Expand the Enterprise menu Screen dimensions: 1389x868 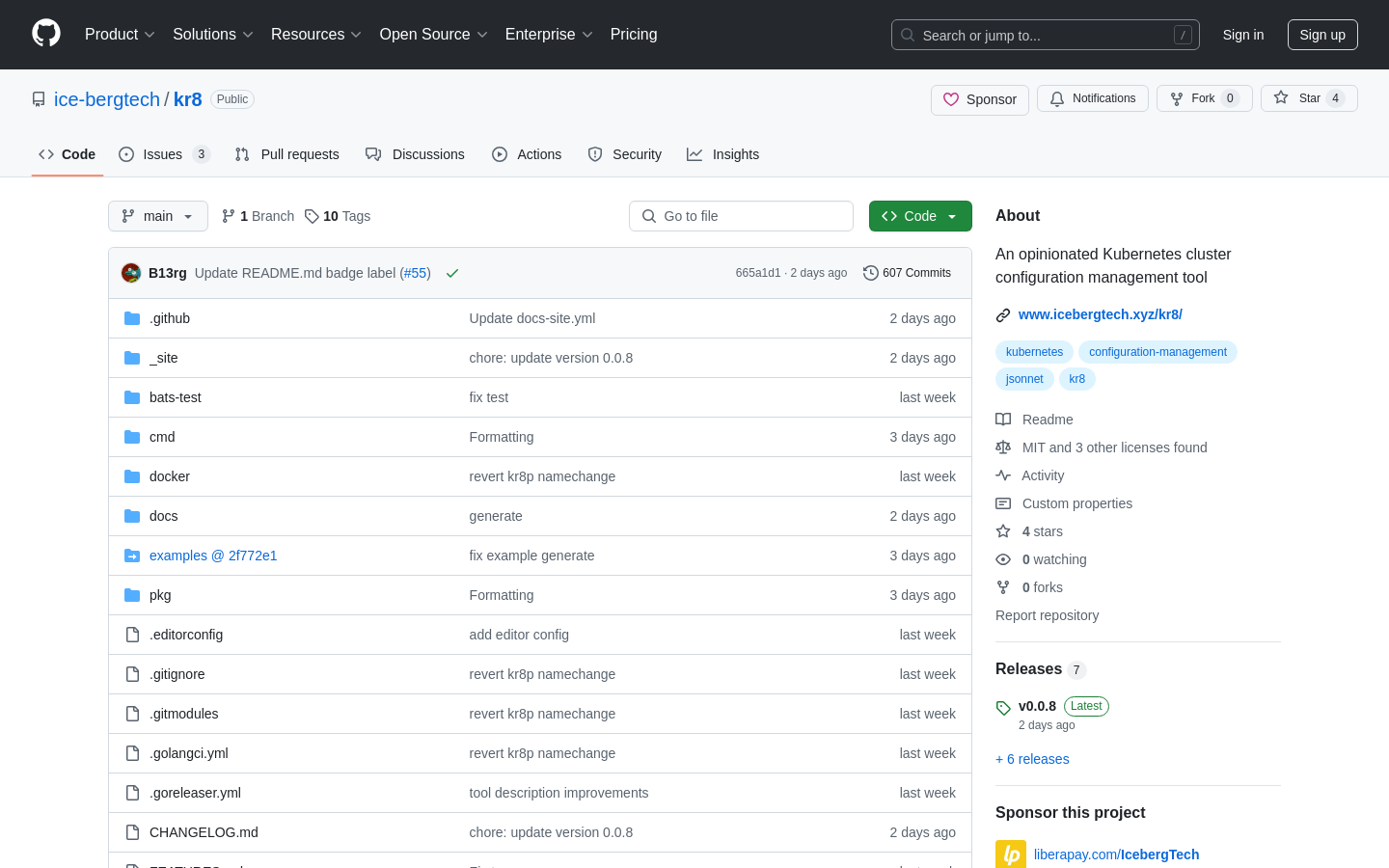coord(549,34)
